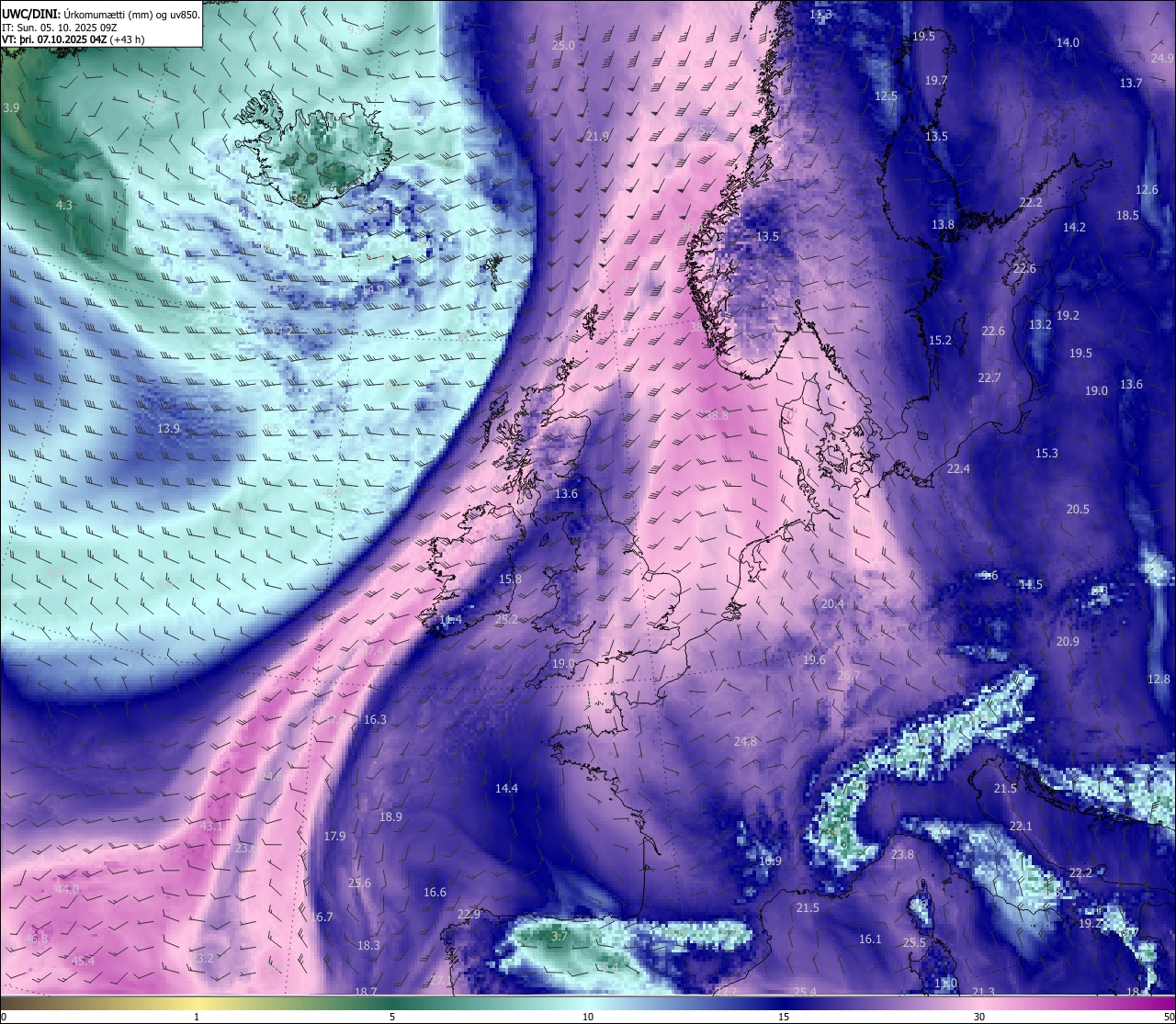Click the map value "13.8"

coord(943,225)
